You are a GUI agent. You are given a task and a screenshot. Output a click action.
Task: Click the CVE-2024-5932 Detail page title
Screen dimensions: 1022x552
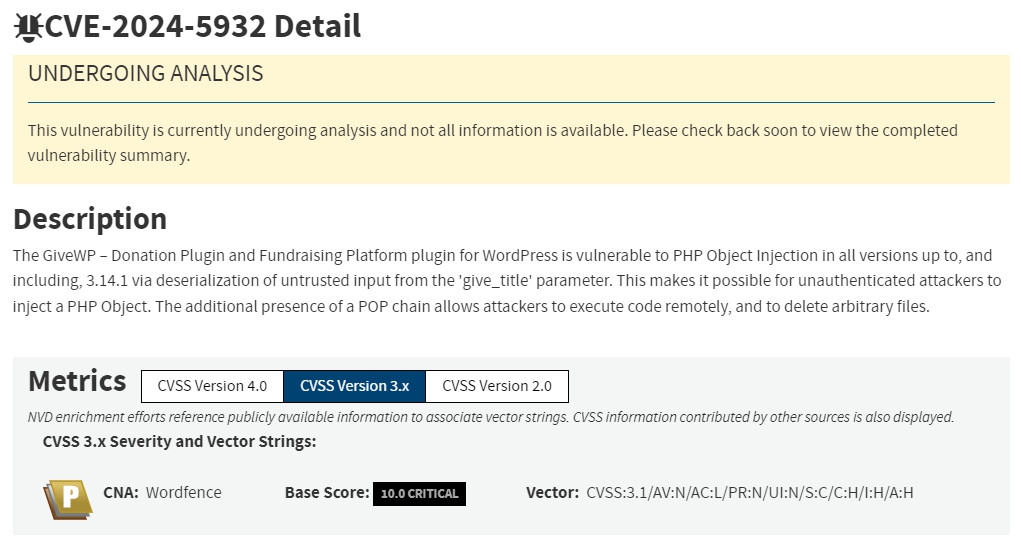coord(203,26)
